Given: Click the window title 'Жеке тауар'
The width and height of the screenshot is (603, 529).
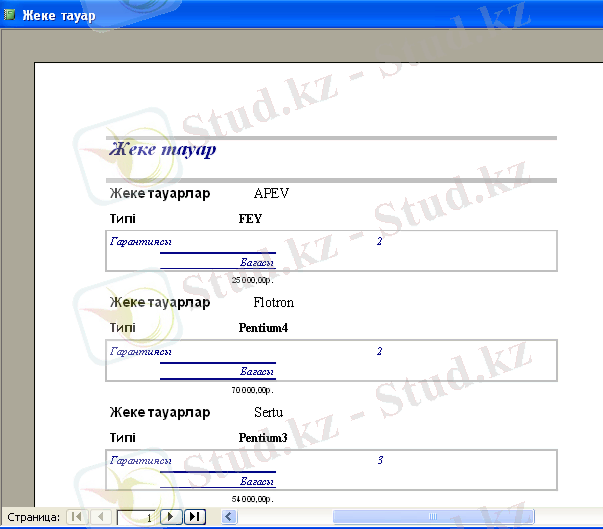Looking at the screenshot, I should point(59,15).
